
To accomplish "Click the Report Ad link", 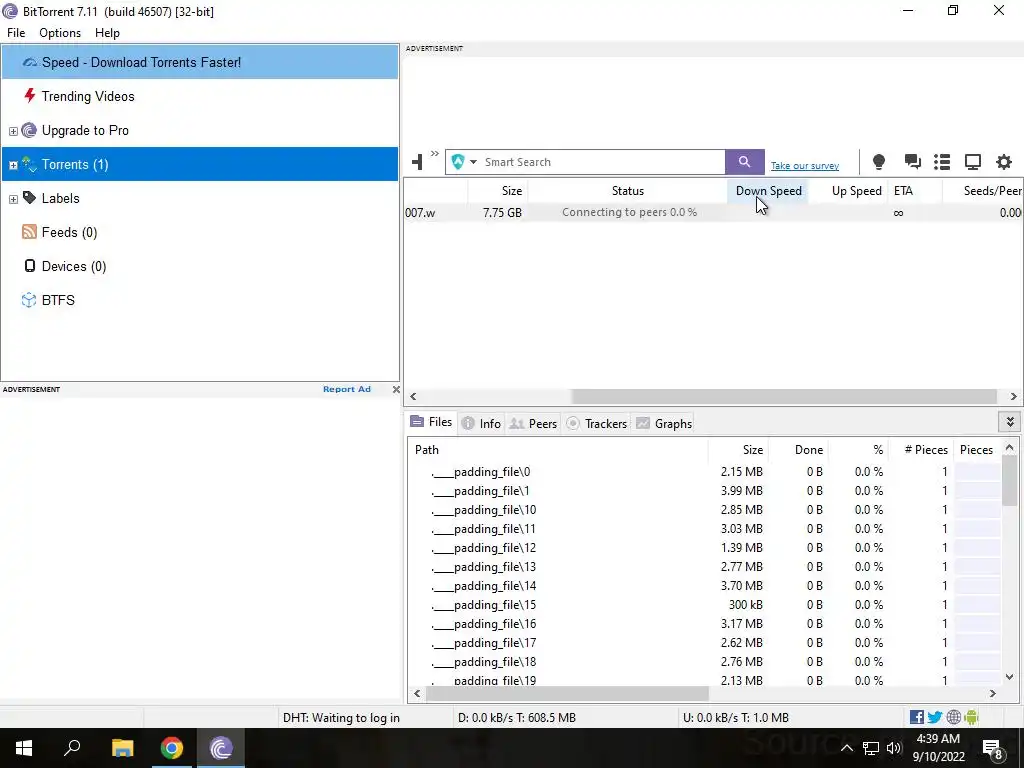I will (347, 389).
